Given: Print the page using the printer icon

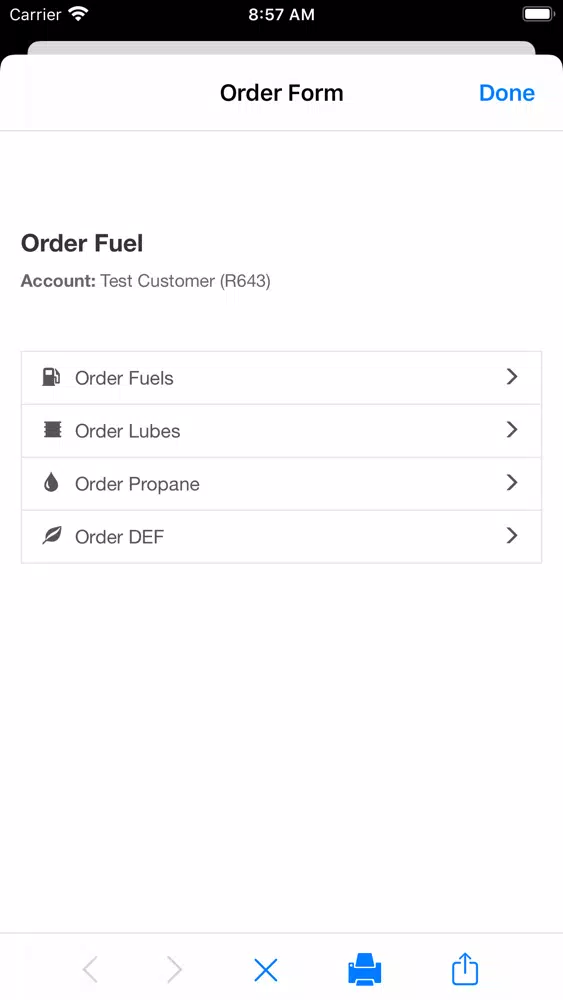Looking at the screenshot, I should (365, 969).
